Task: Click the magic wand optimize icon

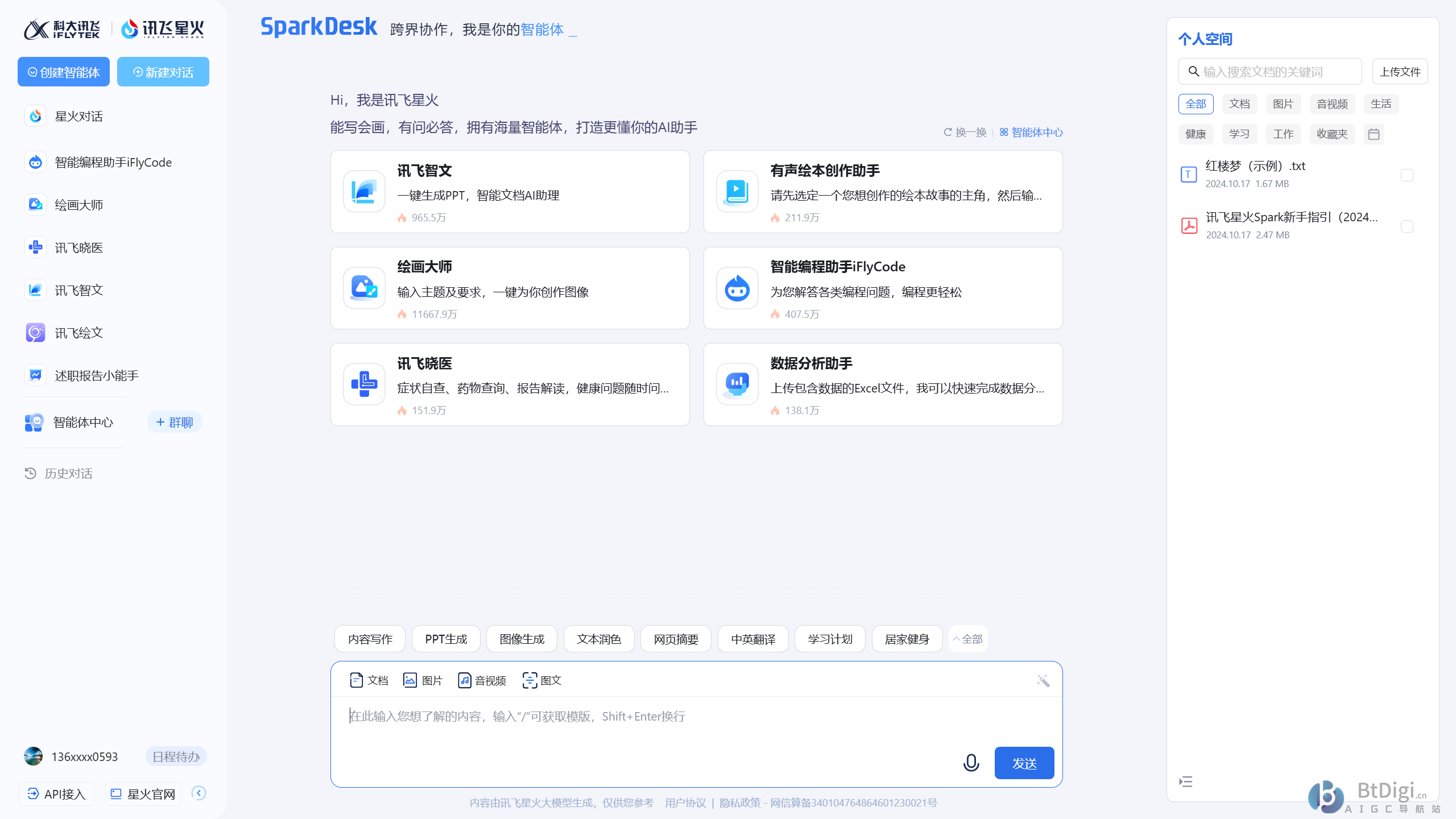Action: point(1043,680)
